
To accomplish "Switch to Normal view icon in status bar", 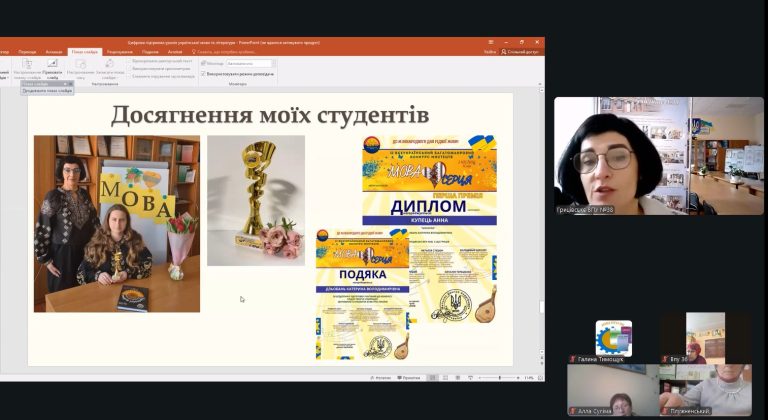I will point(432,378).
